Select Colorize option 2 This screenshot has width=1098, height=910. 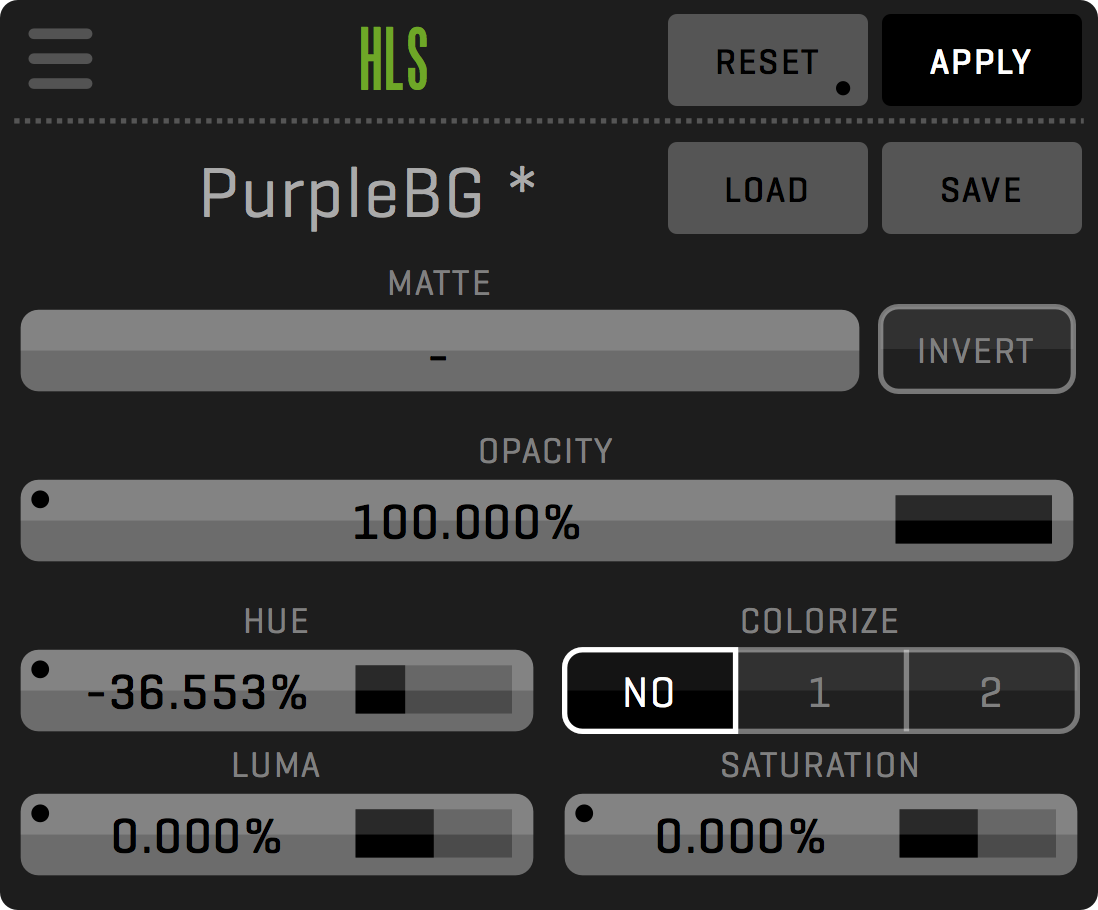coord(991,691)
